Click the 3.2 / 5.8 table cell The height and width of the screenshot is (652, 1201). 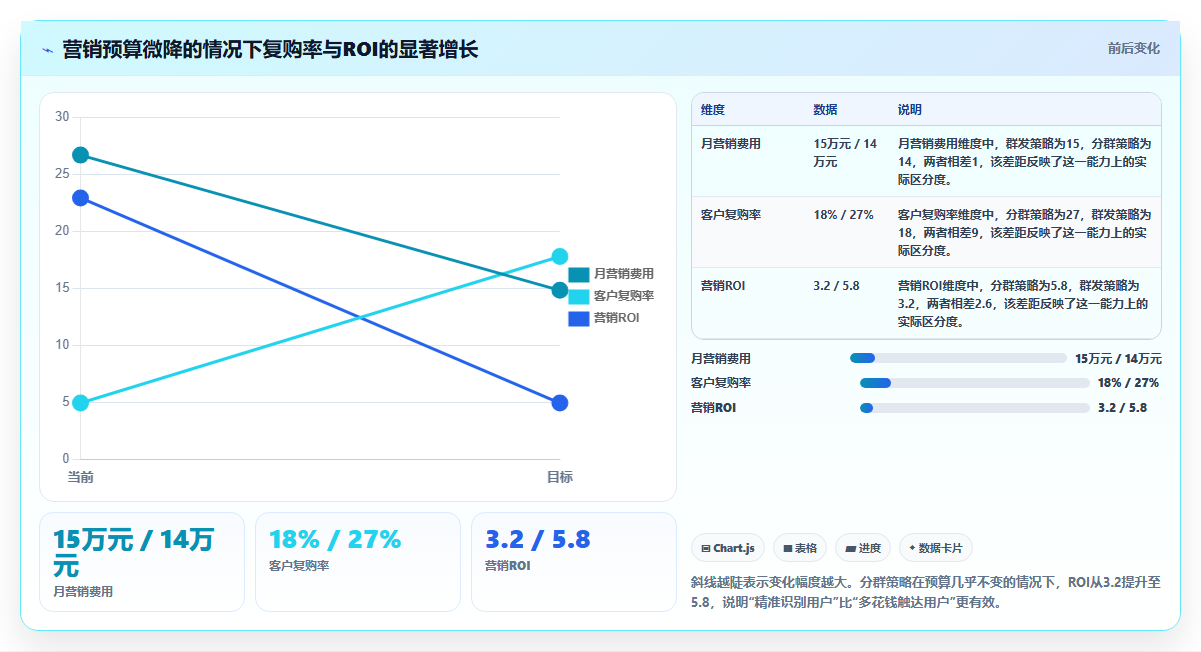pyautogui.click(x=837, y=286)
